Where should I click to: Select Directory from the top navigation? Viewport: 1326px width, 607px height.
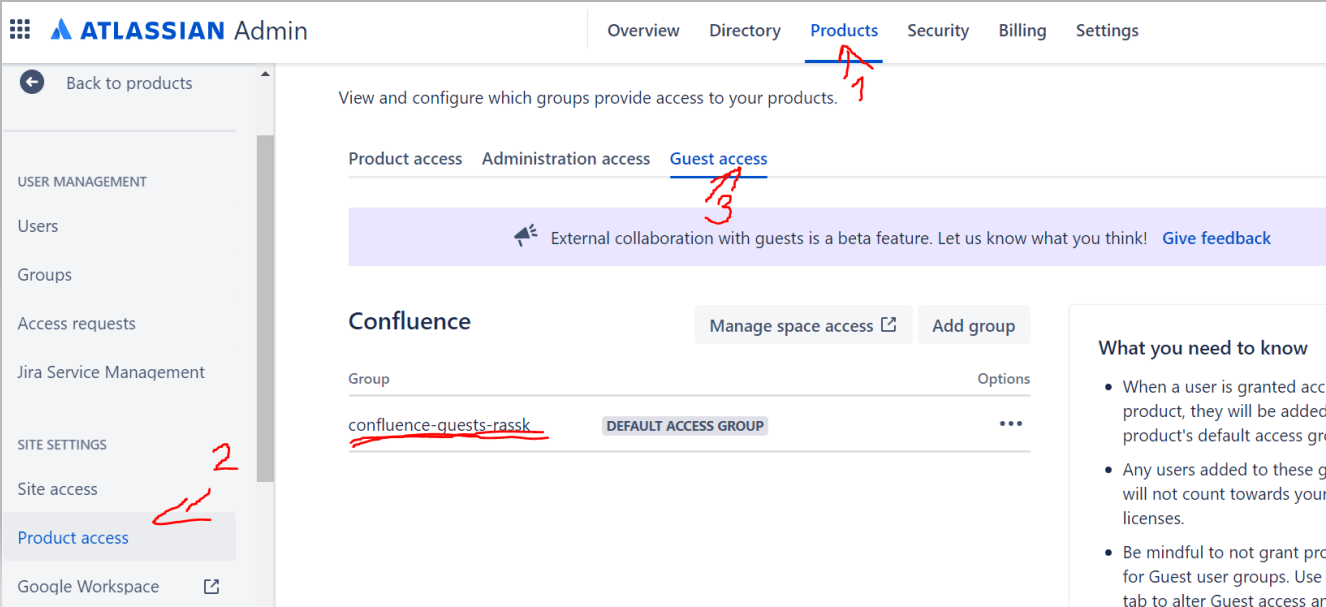744,30
